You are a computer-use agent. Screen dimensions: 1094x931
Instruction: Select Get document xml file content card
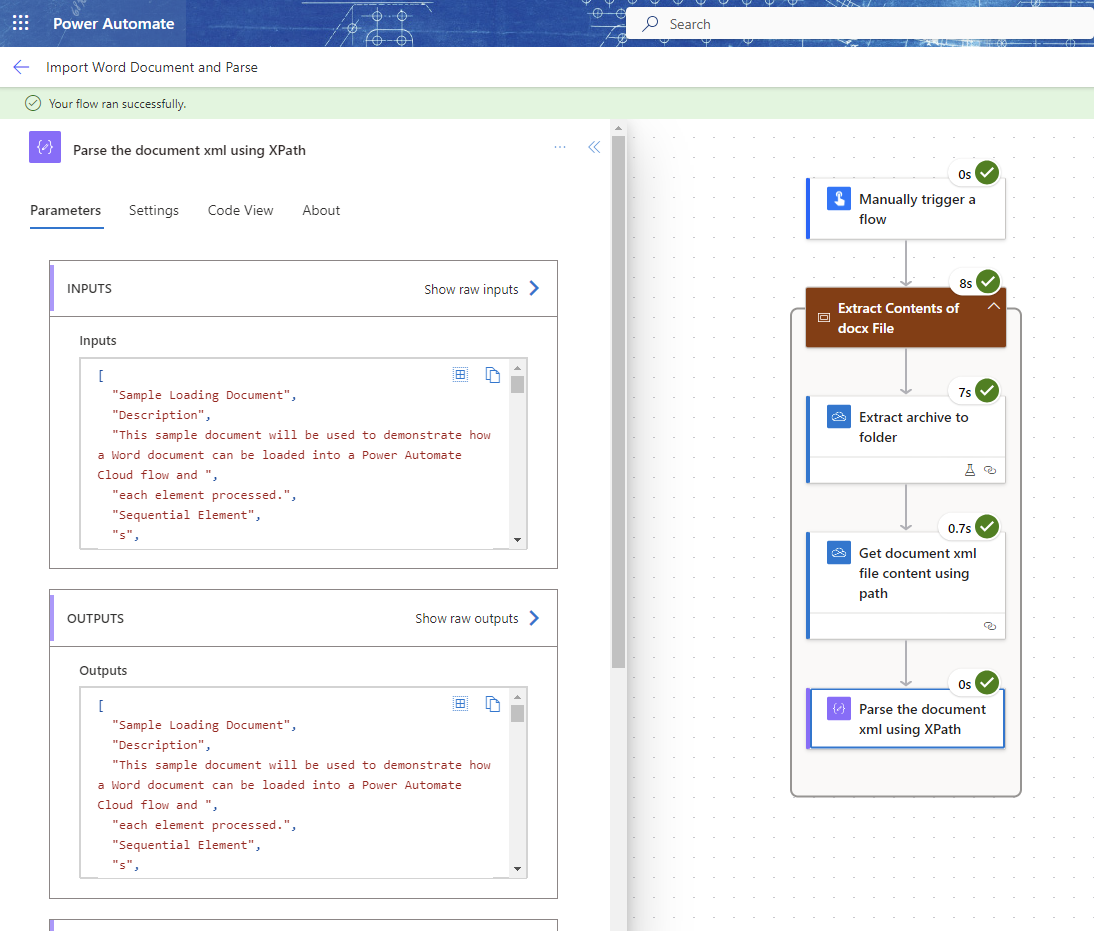906,586
